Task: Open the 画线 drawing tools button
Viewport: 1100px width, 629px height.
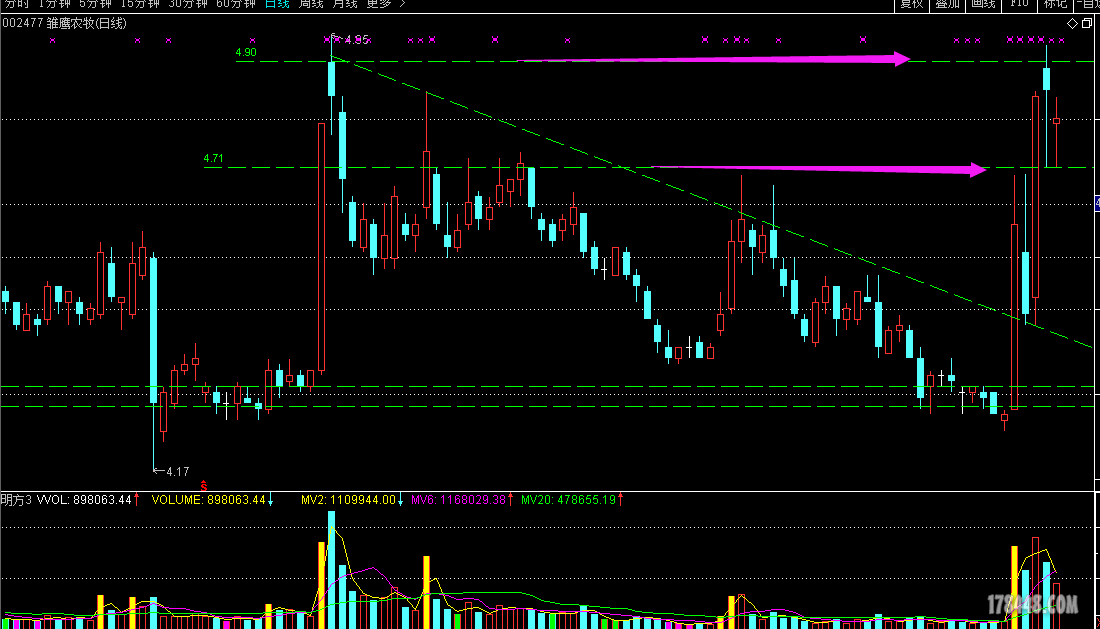Action: click(983, 4)
